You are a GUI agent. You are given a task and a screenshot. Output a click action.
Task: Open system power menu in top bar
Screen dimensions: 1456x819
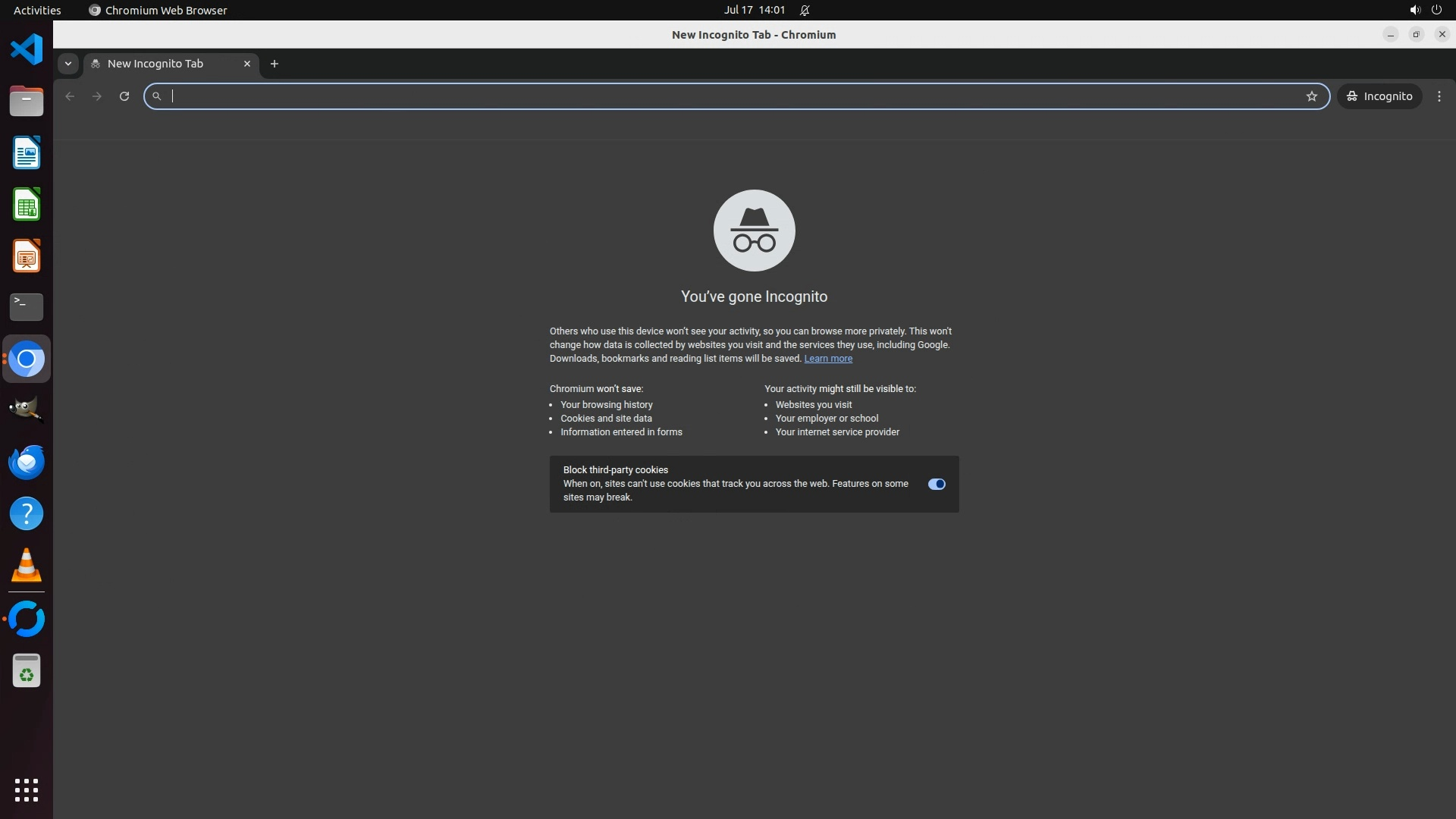(1436, 10)
